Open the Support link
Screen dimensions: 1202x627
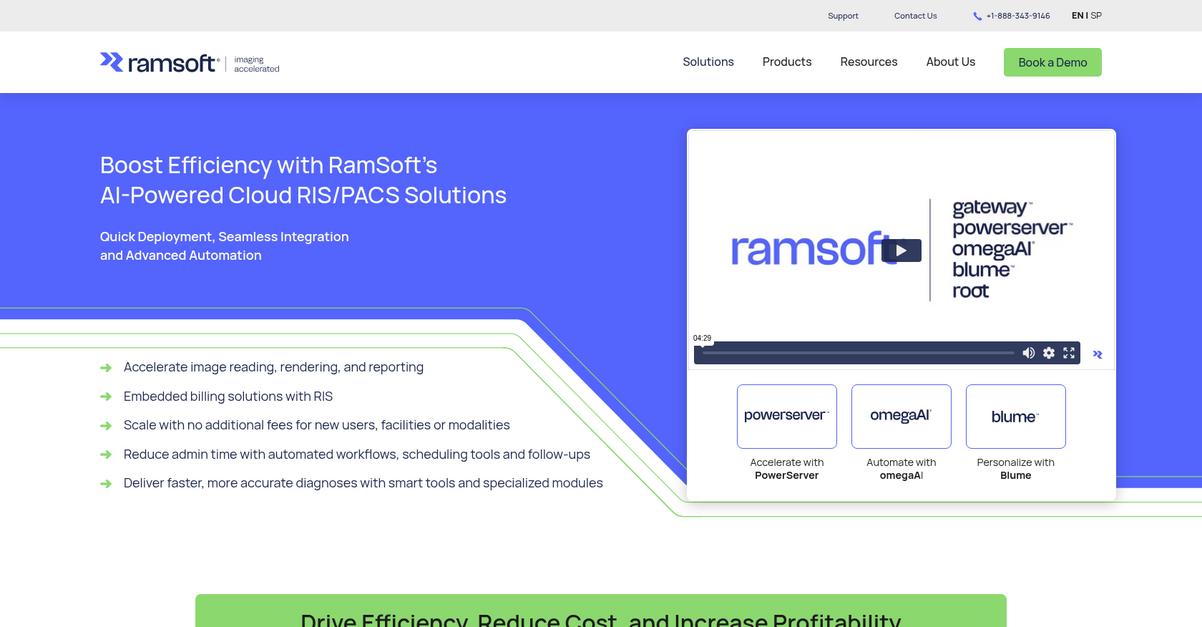point(843,16)
